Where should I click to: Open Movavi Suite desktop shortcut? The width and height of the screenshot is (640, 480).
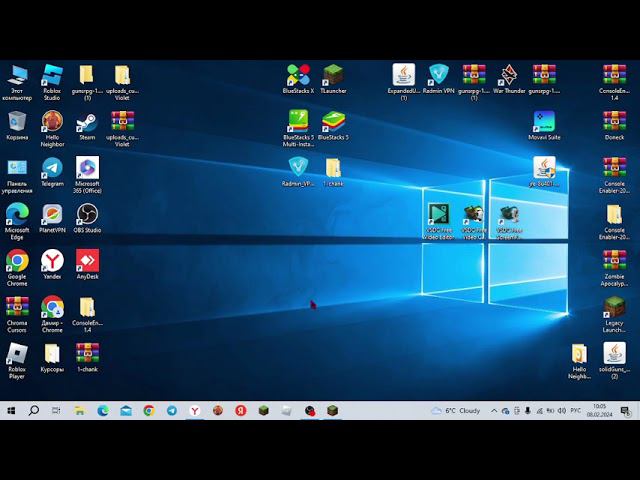[544, 126]
